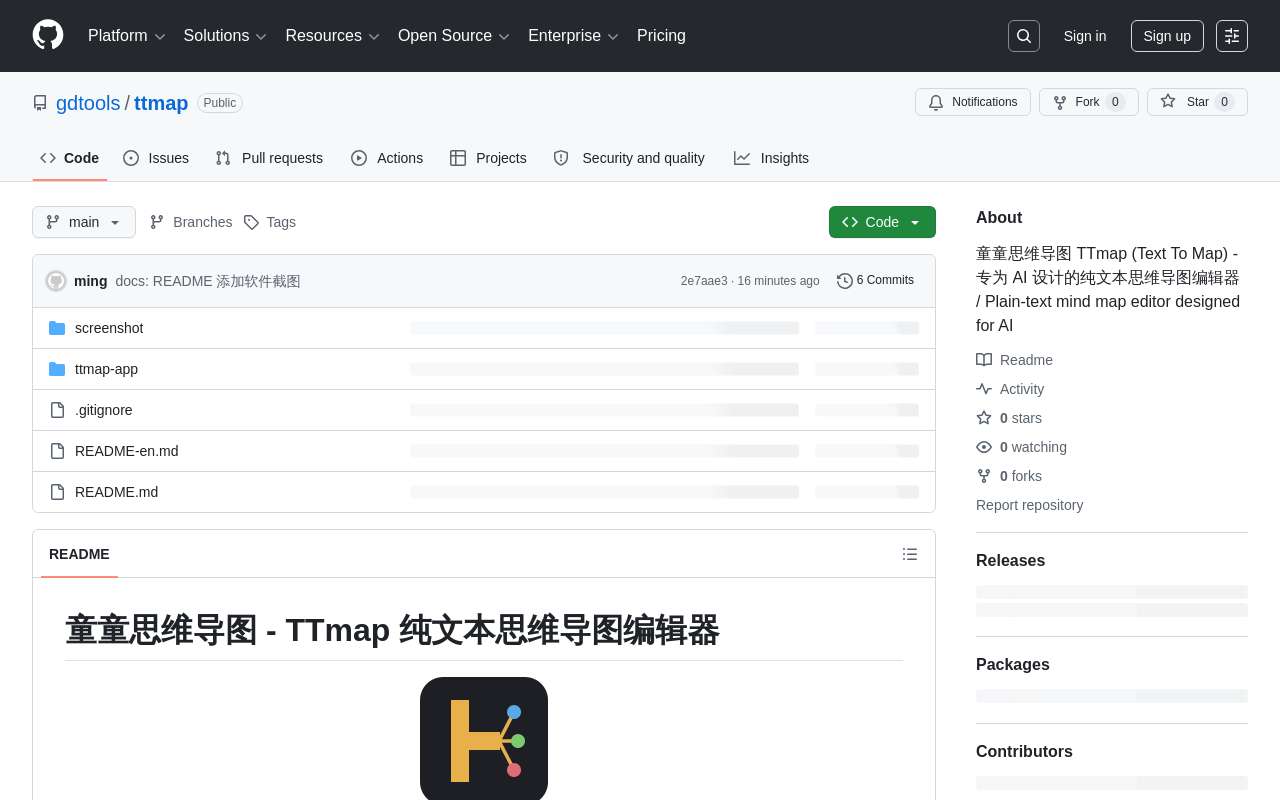The image size is (1280, 800).
Task: View Tags list
Action: click(x=270, y=222)
